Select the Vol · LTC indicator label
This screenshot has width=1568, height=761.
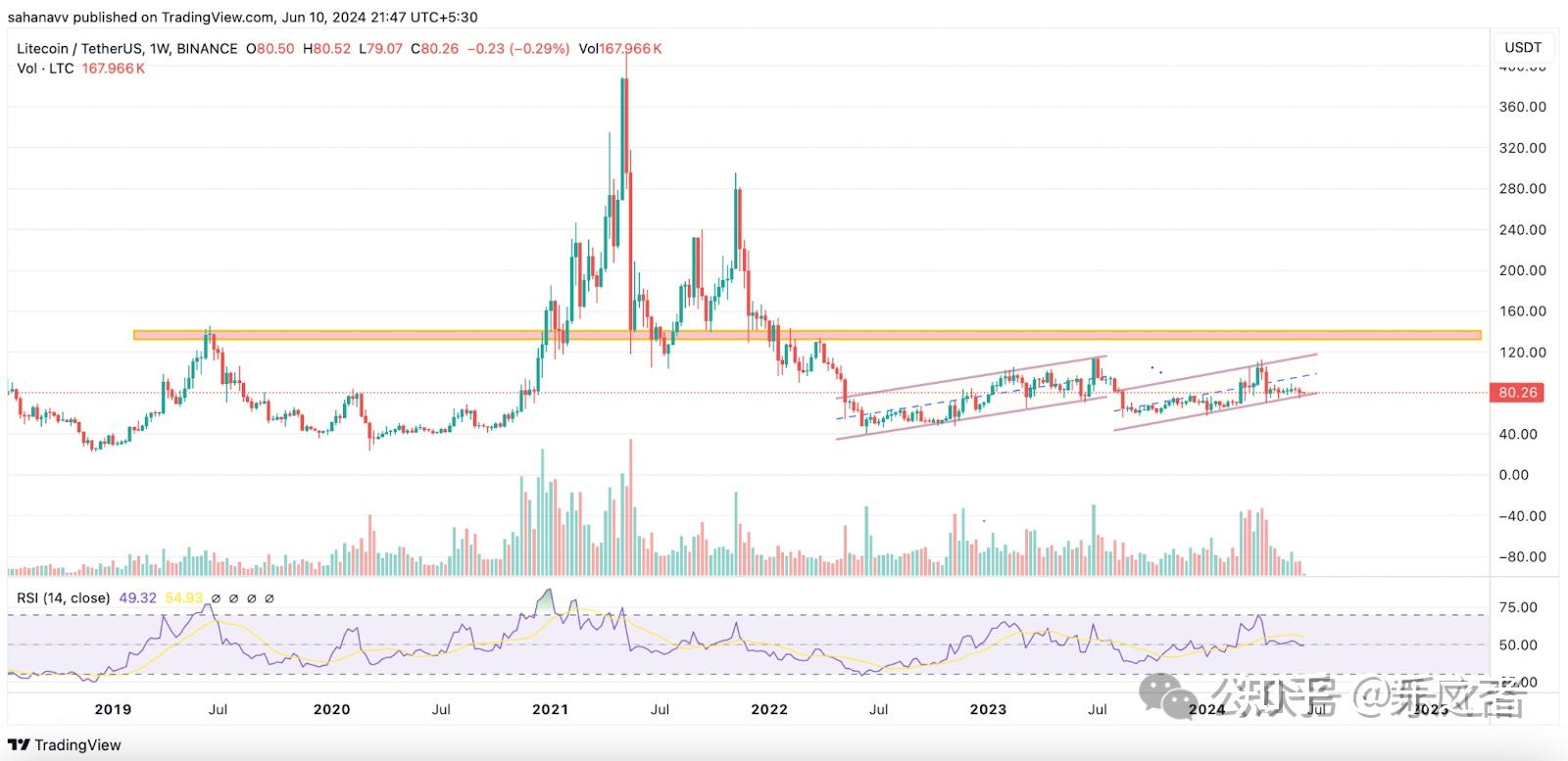tap(45, 69)
